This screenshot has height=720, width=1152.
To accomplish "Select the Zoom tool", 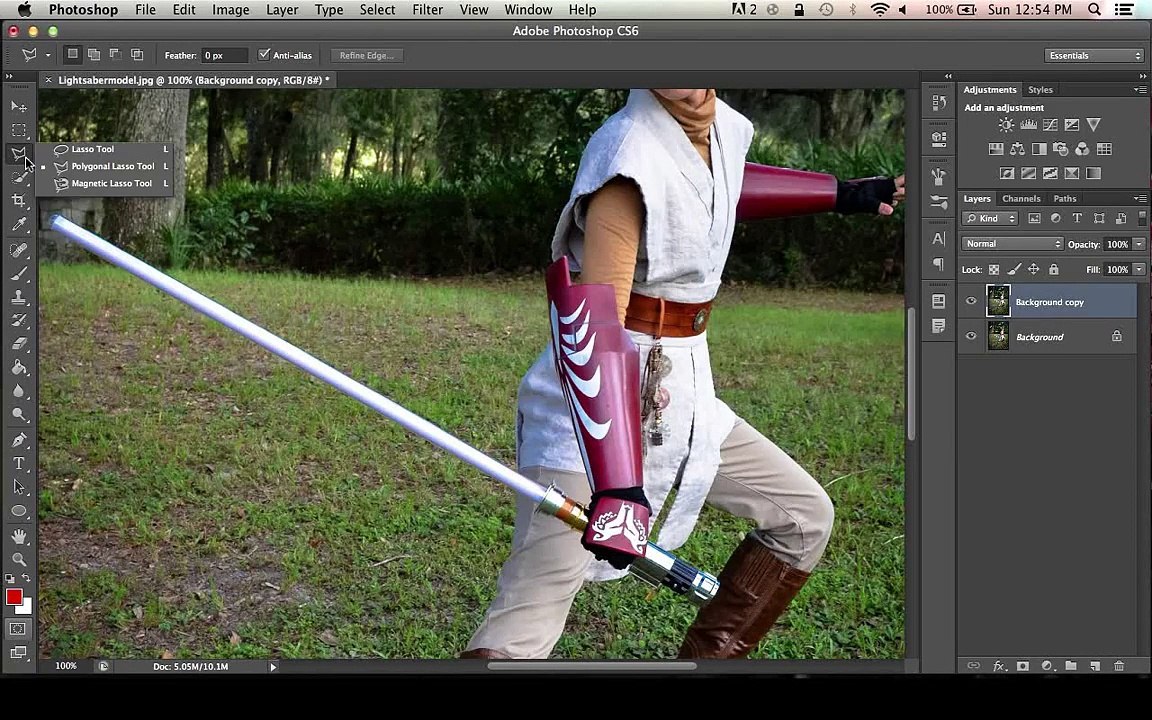I will click(x=19, y=560).
